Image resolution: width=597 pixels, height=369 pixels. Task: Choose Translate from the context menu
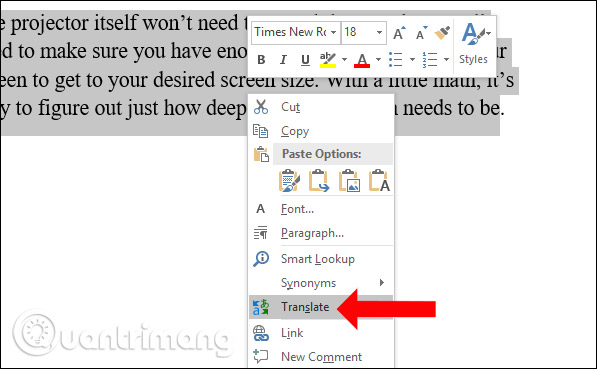[321, 307]
